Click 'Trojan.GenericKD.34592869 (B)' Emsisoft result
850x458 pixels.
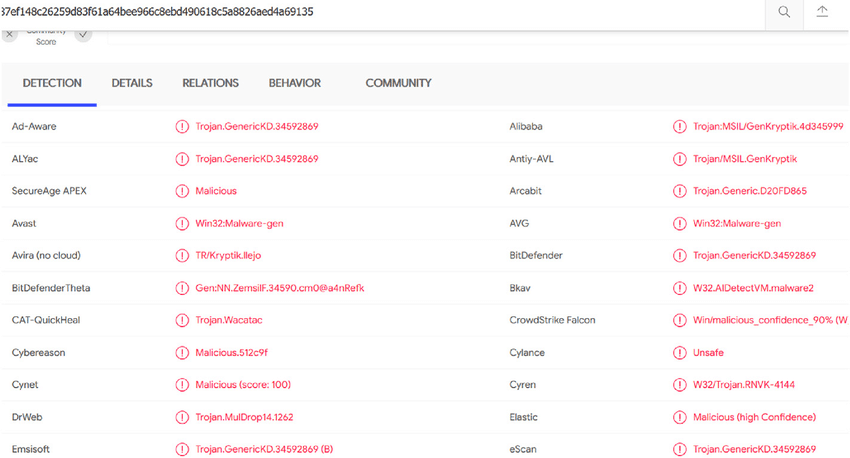pos(264,449)
